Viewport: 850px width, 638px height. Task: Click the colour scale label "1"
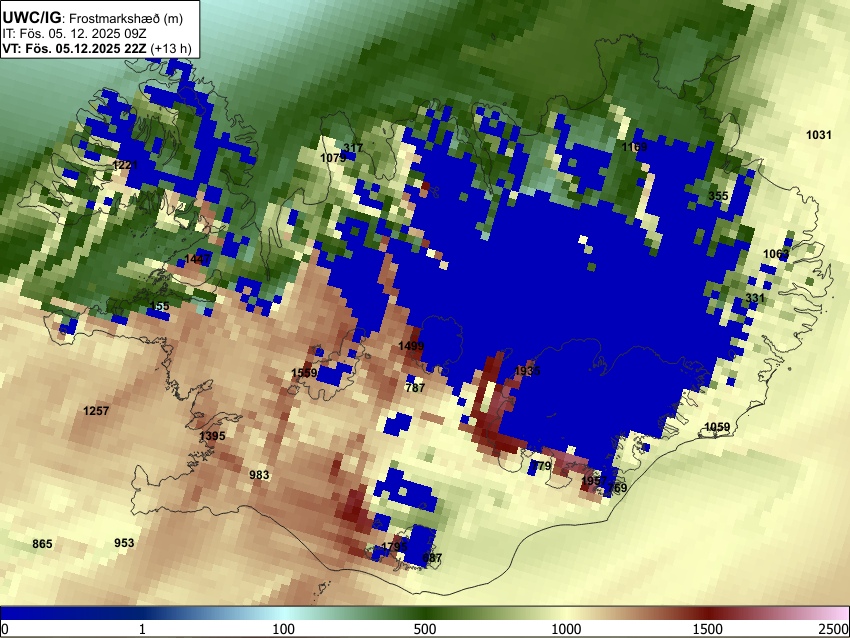coord(142,629)
